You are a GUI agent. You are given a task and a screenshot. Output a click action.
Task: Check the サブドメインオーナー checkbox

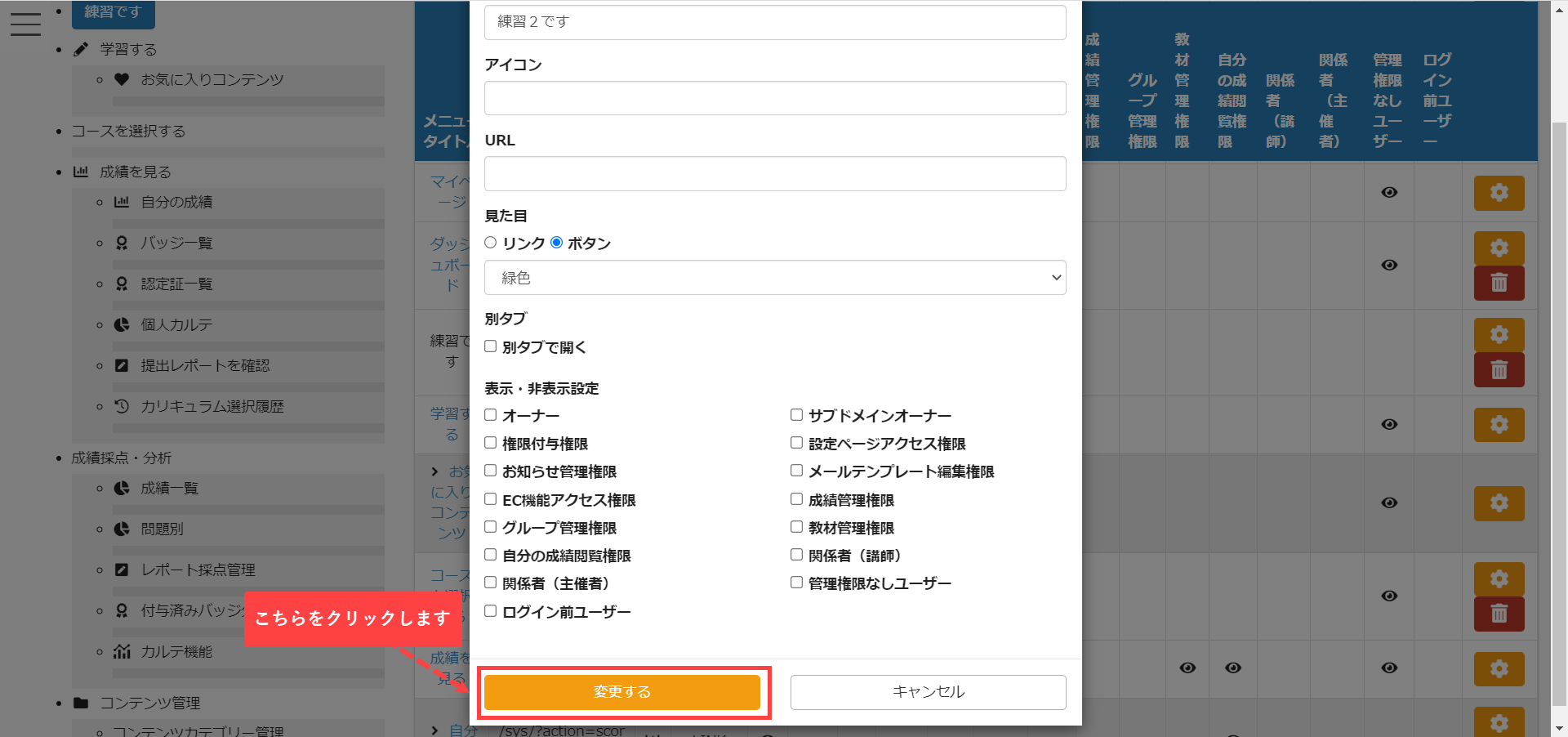point(796,415)
